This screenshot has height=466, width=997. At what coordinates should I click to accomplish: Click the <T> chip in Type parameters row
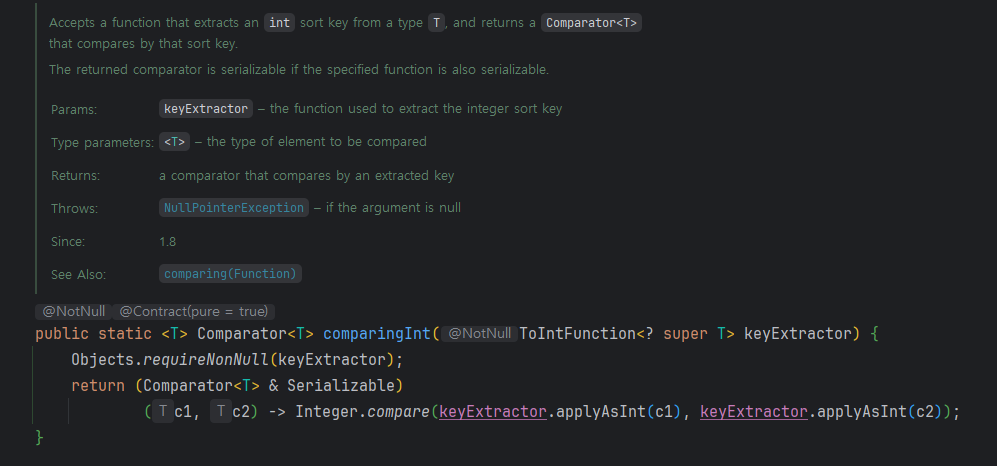pyautogui.click(x=174, y=142)
